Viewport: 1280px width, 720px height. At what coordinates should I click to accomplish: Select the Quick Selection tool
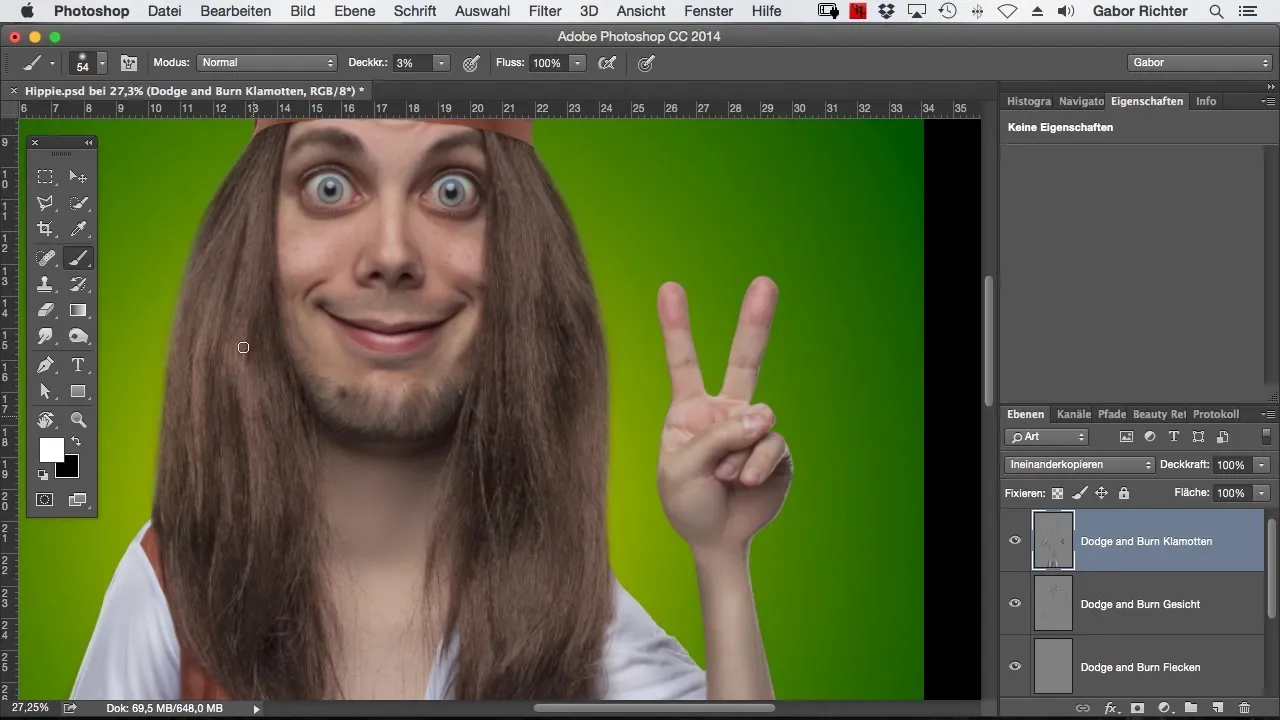[78, 204]
